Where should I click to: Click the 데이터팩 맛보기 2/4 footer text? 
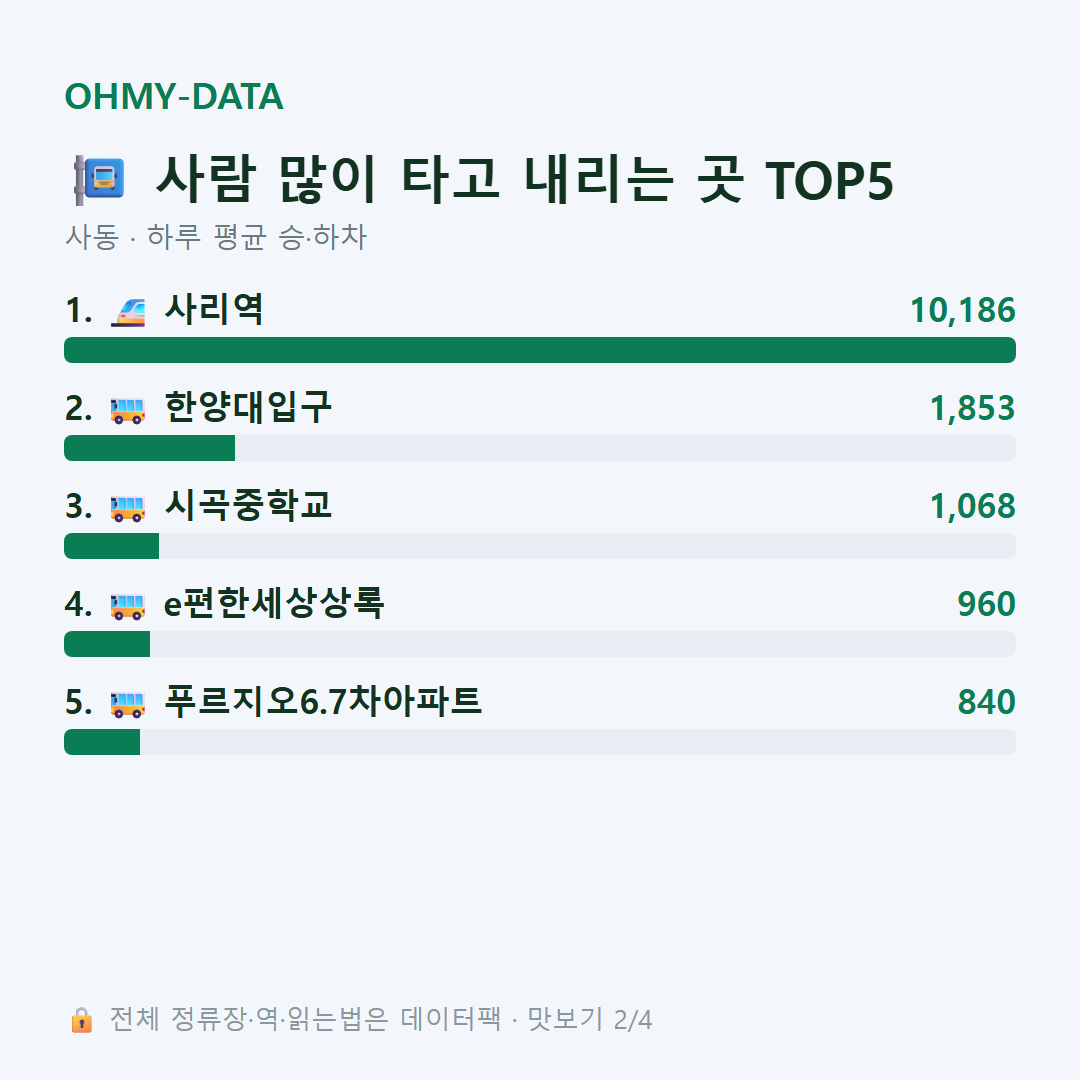click(526, 1019)
